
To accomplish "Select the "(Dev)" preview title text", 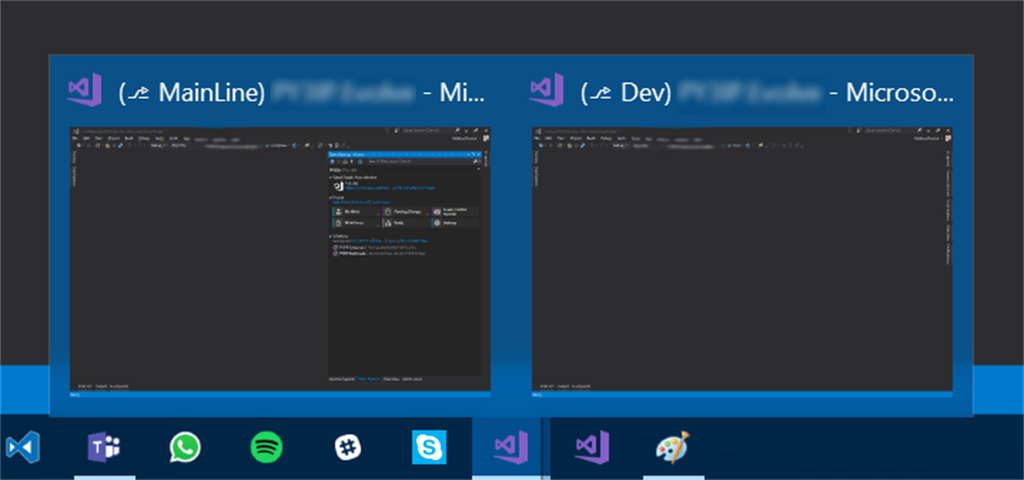I will click(x=626, y=93).
